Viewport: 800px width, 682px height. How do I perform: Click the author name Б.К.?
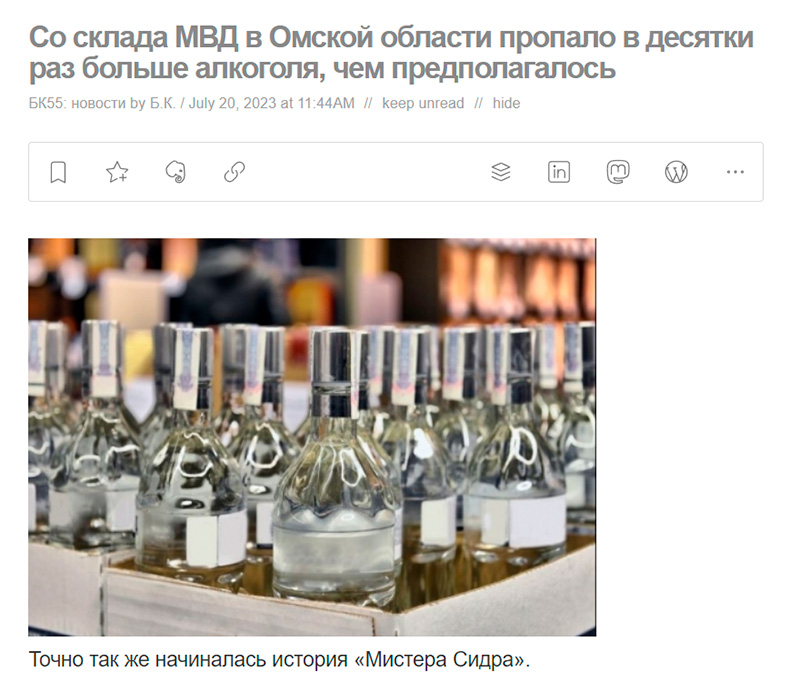[x=162, y=103]
